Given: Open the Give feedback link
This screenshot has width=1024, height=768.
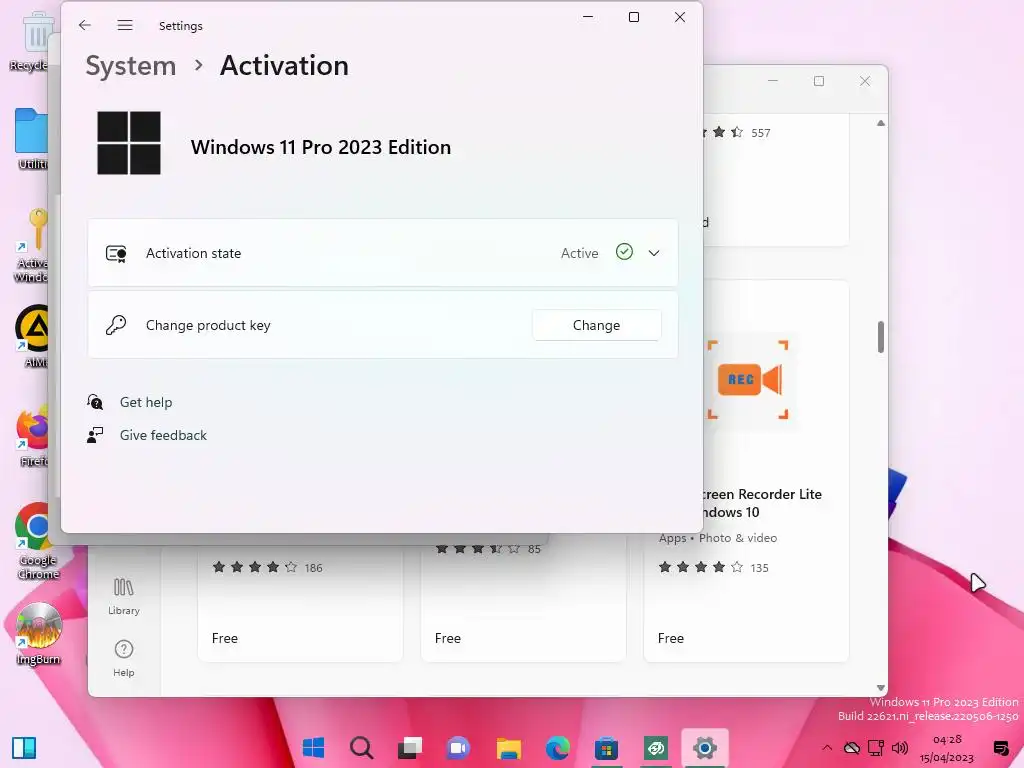Looking at the screenshot, I should [x=163, y=435].
